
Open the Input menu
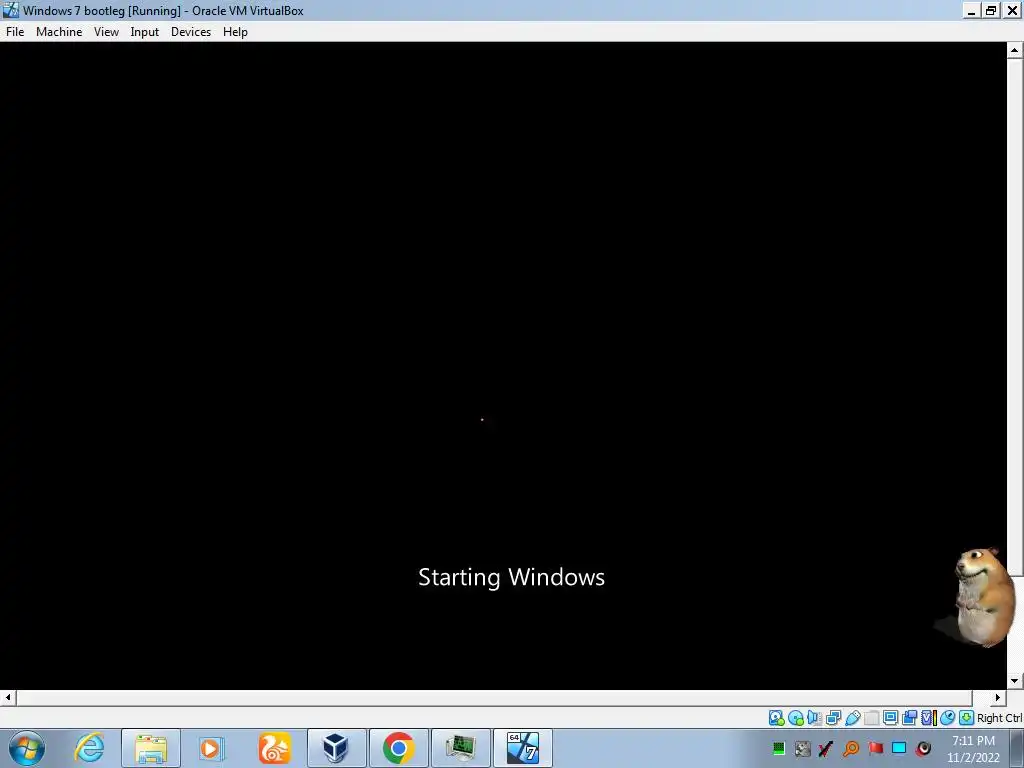(x=144, y=31)
